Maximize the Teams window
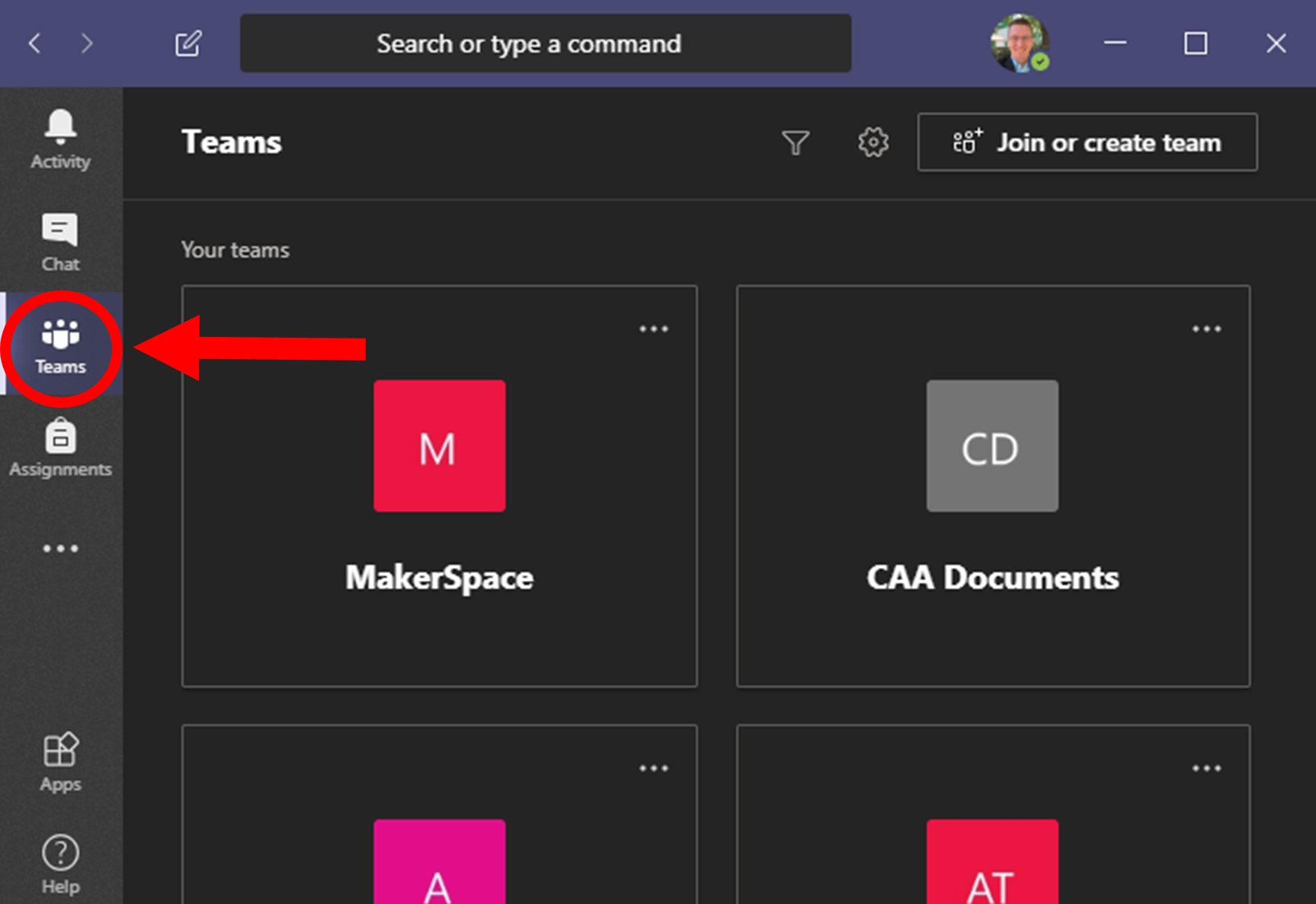 coord(1196,43)
